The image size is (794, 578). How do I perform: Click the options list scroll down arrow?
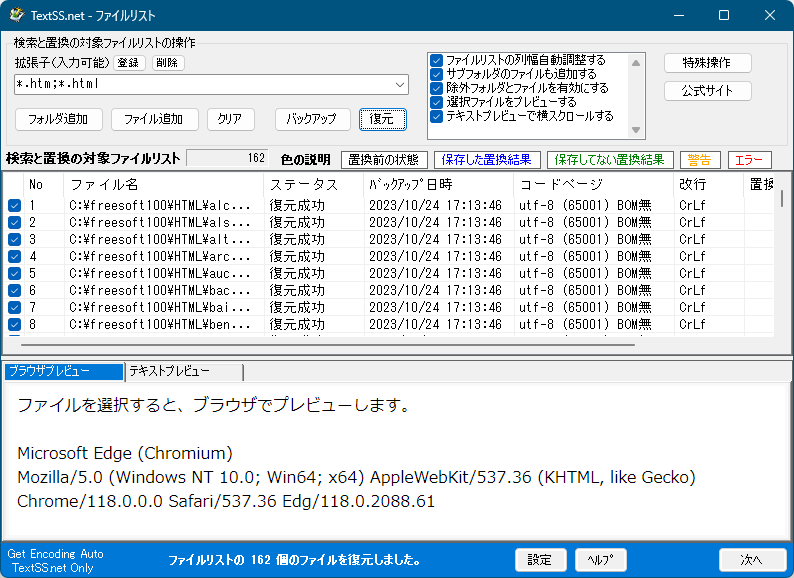[636, 130]
